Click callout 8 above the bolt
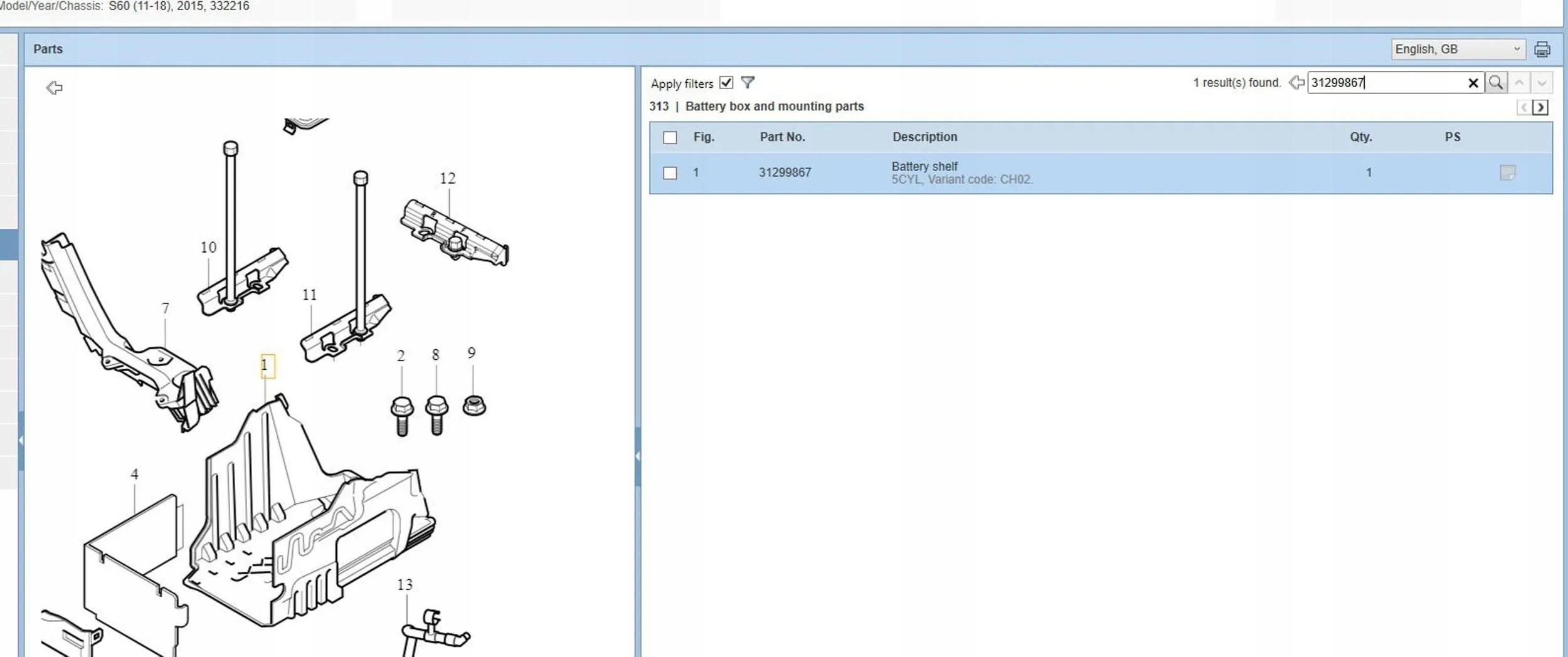Image resolution: width=1568 pixels, height=657 pixels. [435, 355]
